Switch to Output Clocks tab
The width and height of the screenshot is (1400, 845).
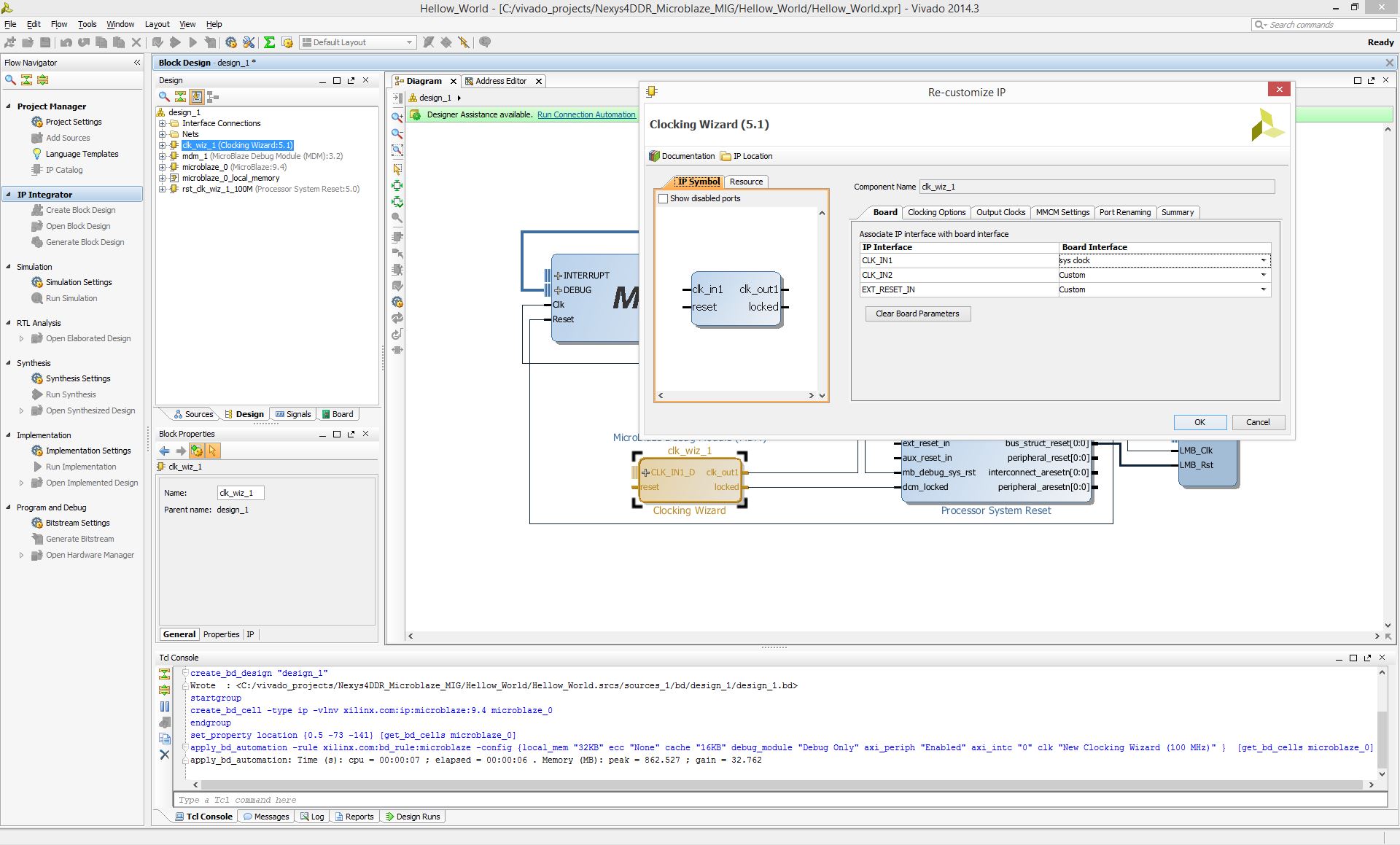coord(1000,212)
